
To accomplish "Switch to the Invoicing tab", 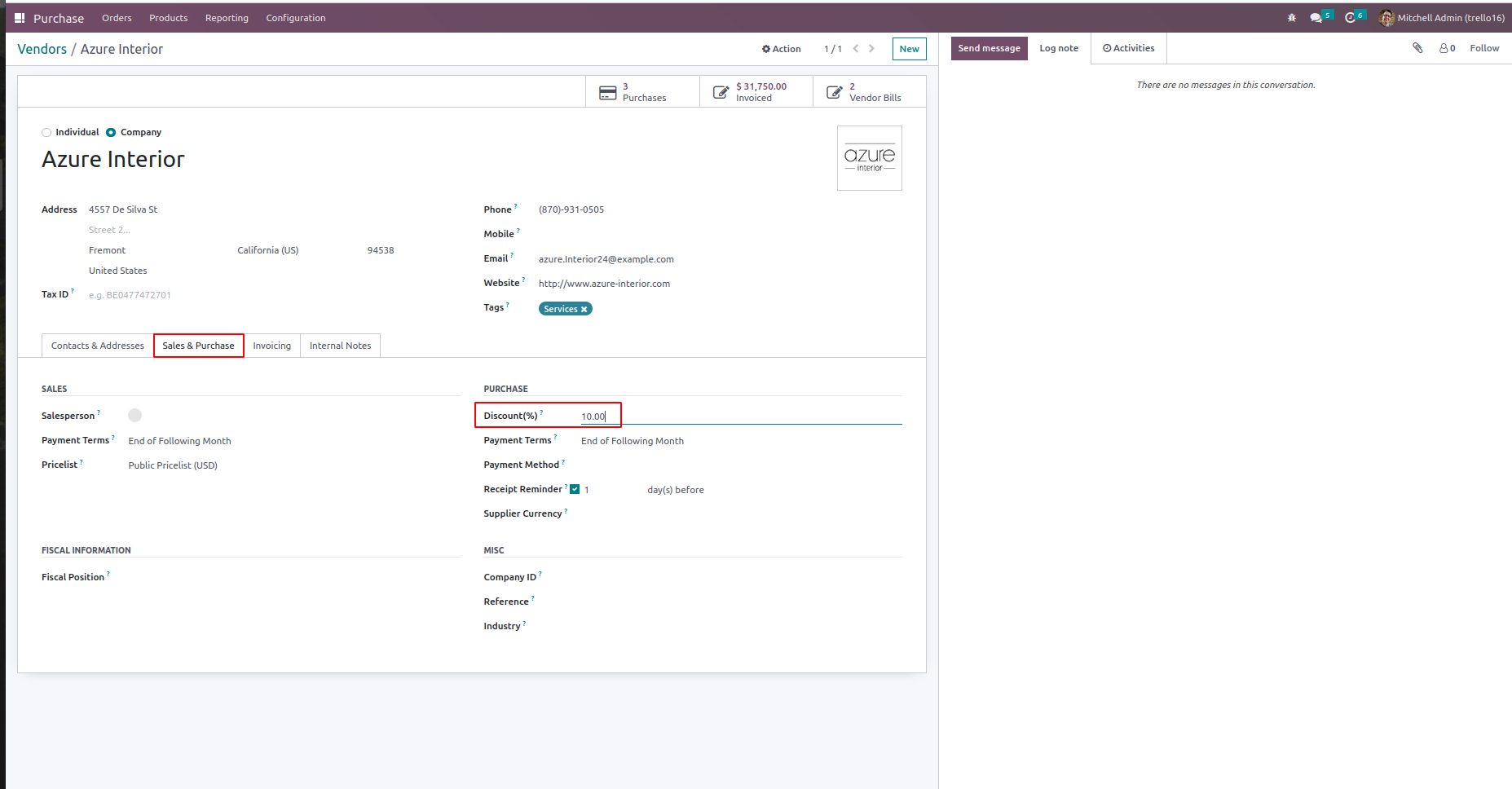I will [x=271, y=346].
